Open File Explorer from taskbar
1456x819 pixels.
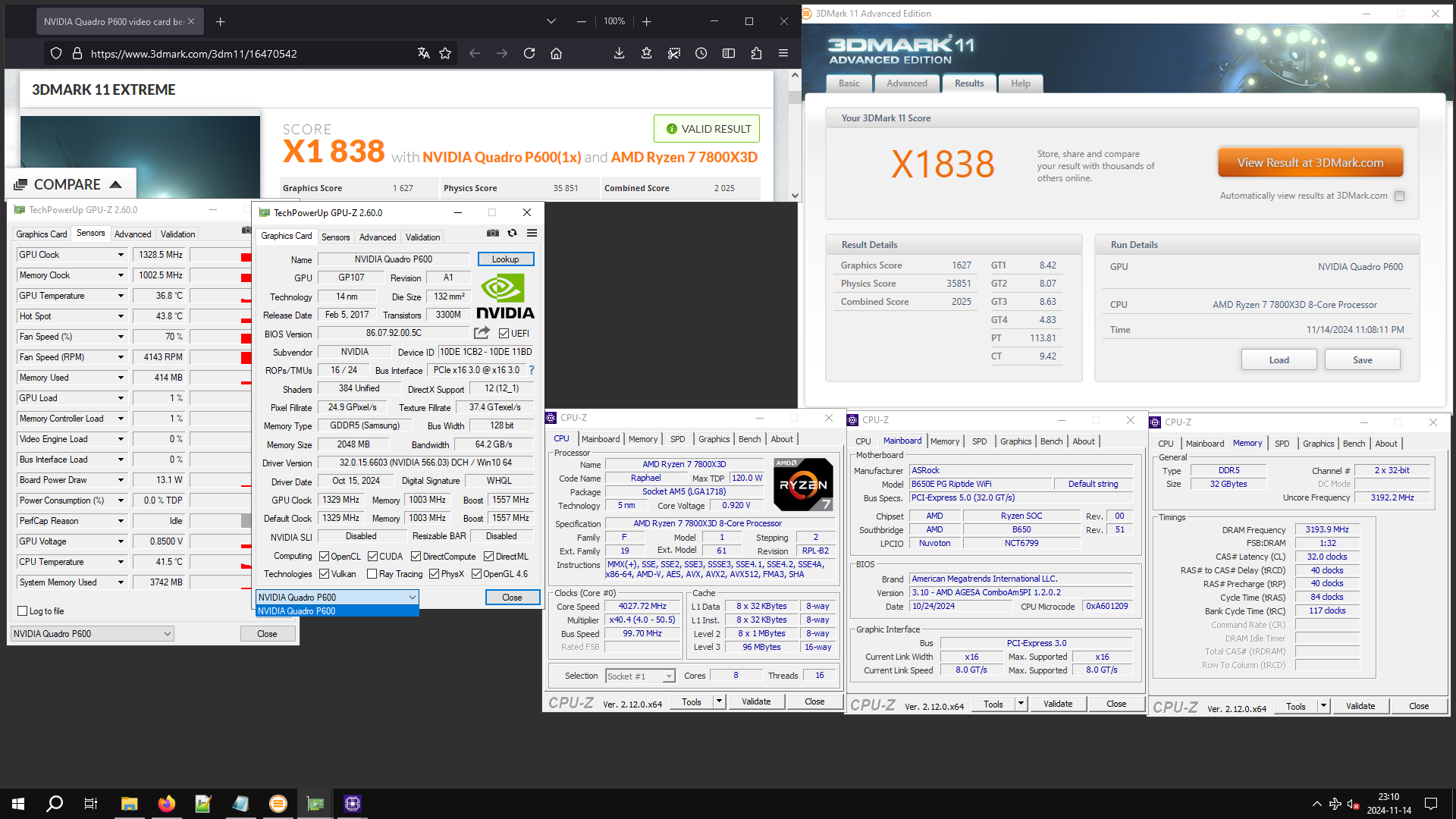129,804
